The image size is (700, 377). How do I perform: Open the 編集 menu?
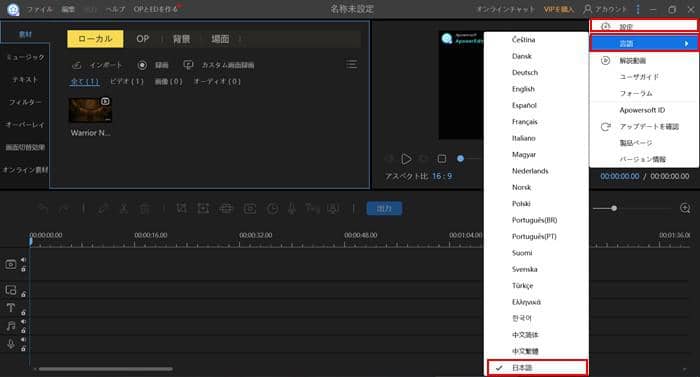tap(68, 9)
